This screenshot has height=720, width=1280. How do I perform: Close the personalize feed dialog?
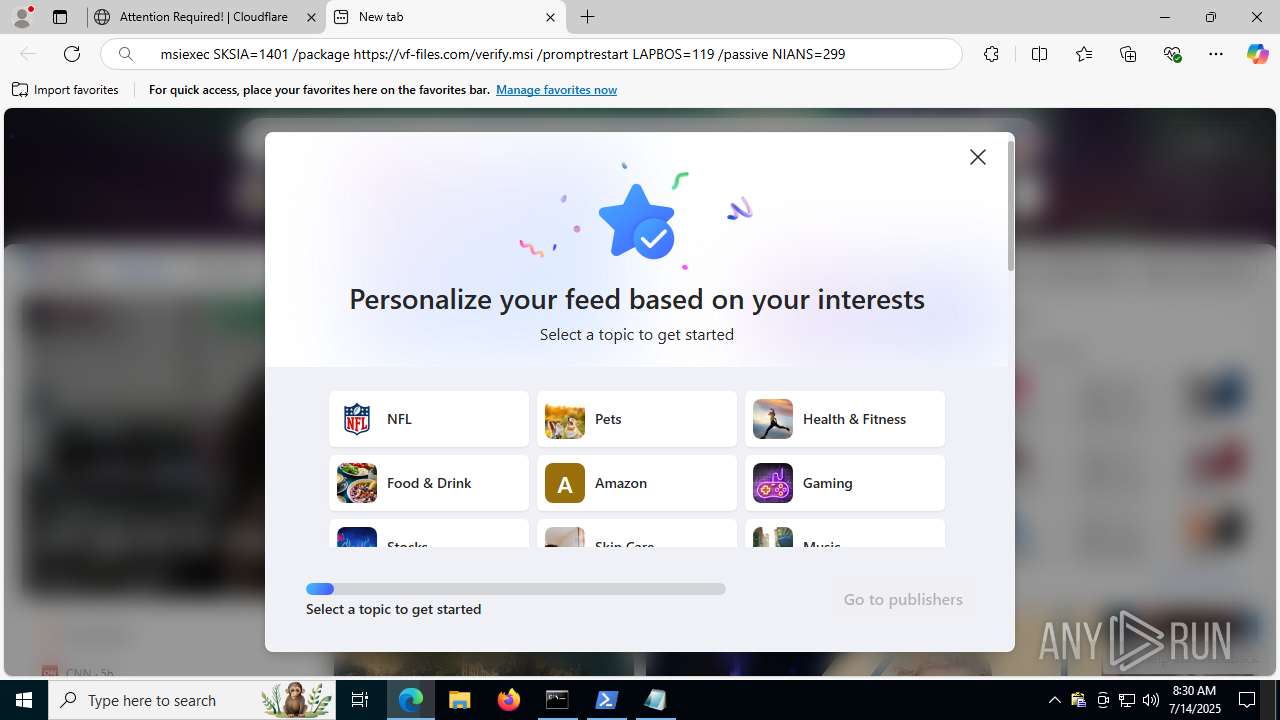coord(978,157)
